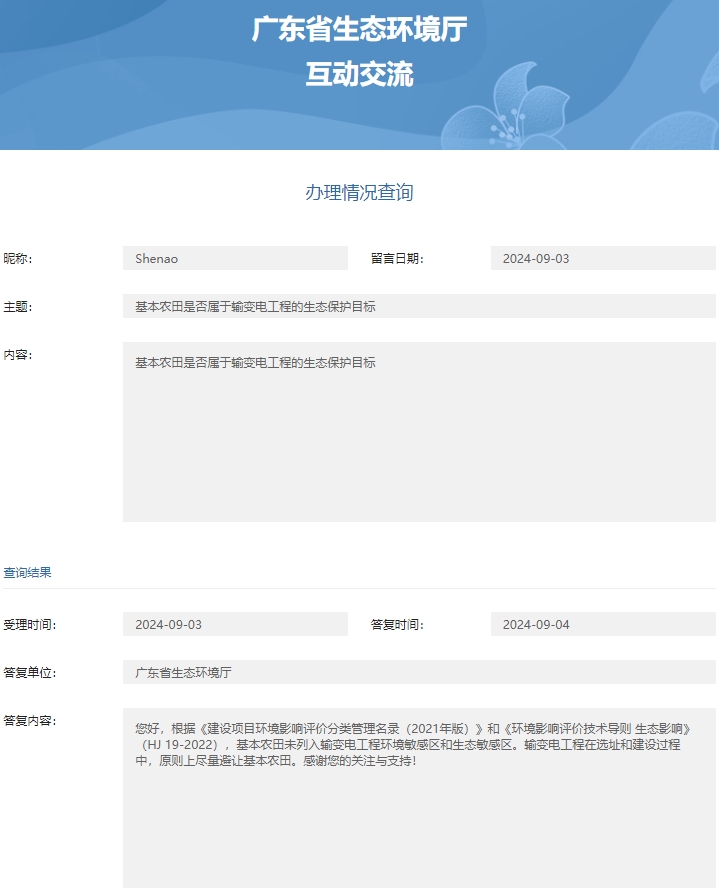Click the 留言日期 label

(x=397, y=258)
